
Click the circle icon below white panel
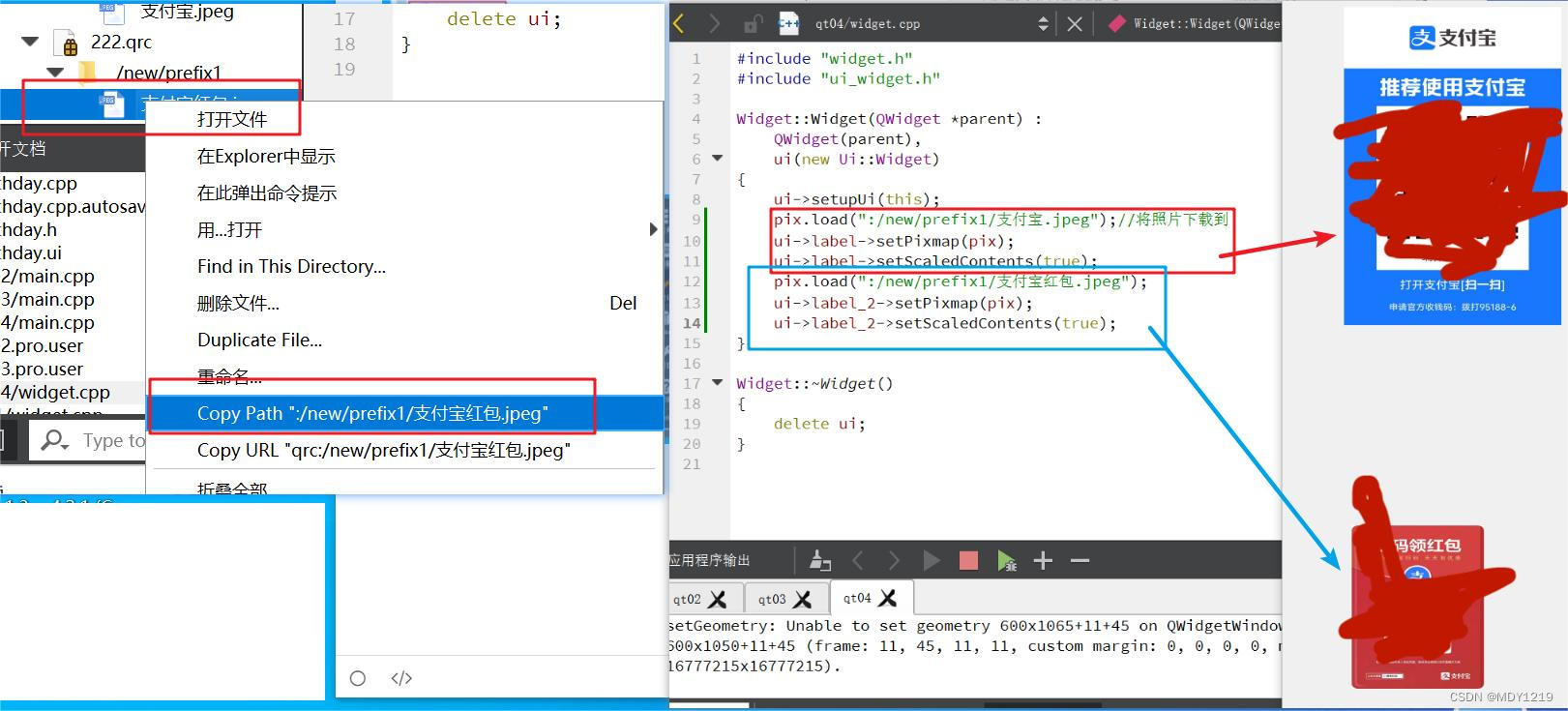tap(358, 678)
